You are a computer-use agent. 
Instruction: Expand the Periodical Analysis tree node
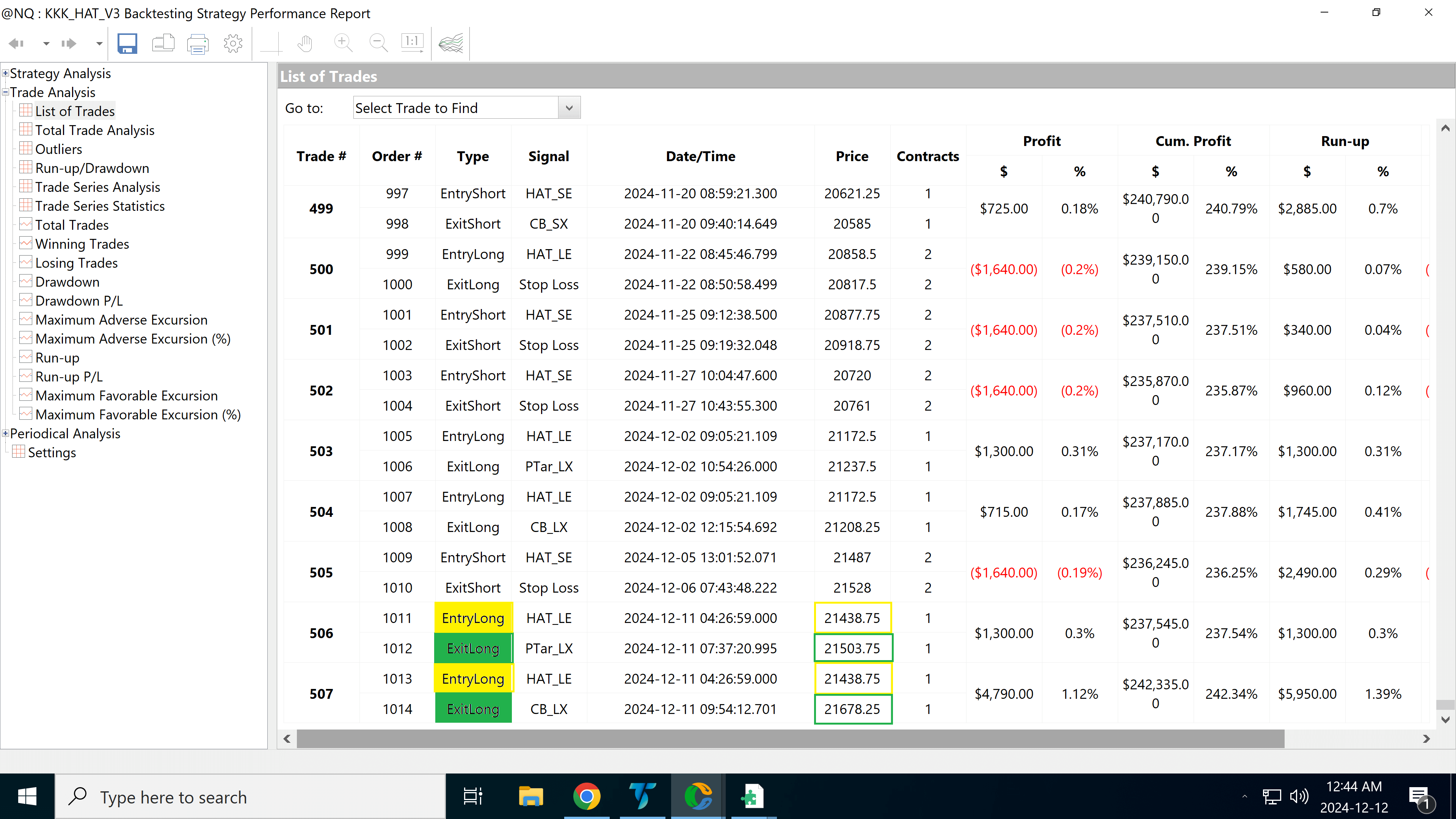(5, 433)
